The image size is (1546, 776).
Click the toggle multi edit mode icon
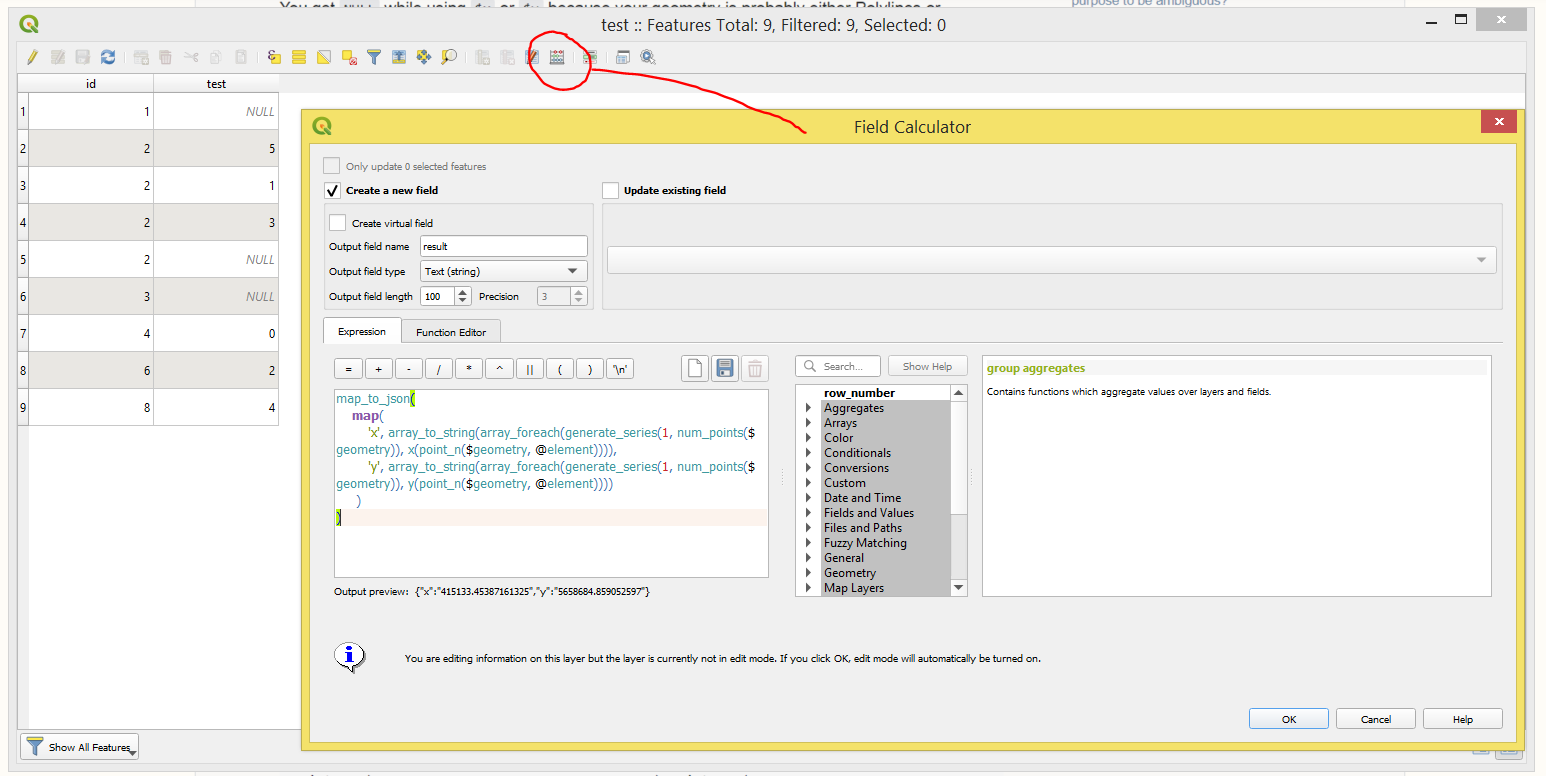point(58,58)
